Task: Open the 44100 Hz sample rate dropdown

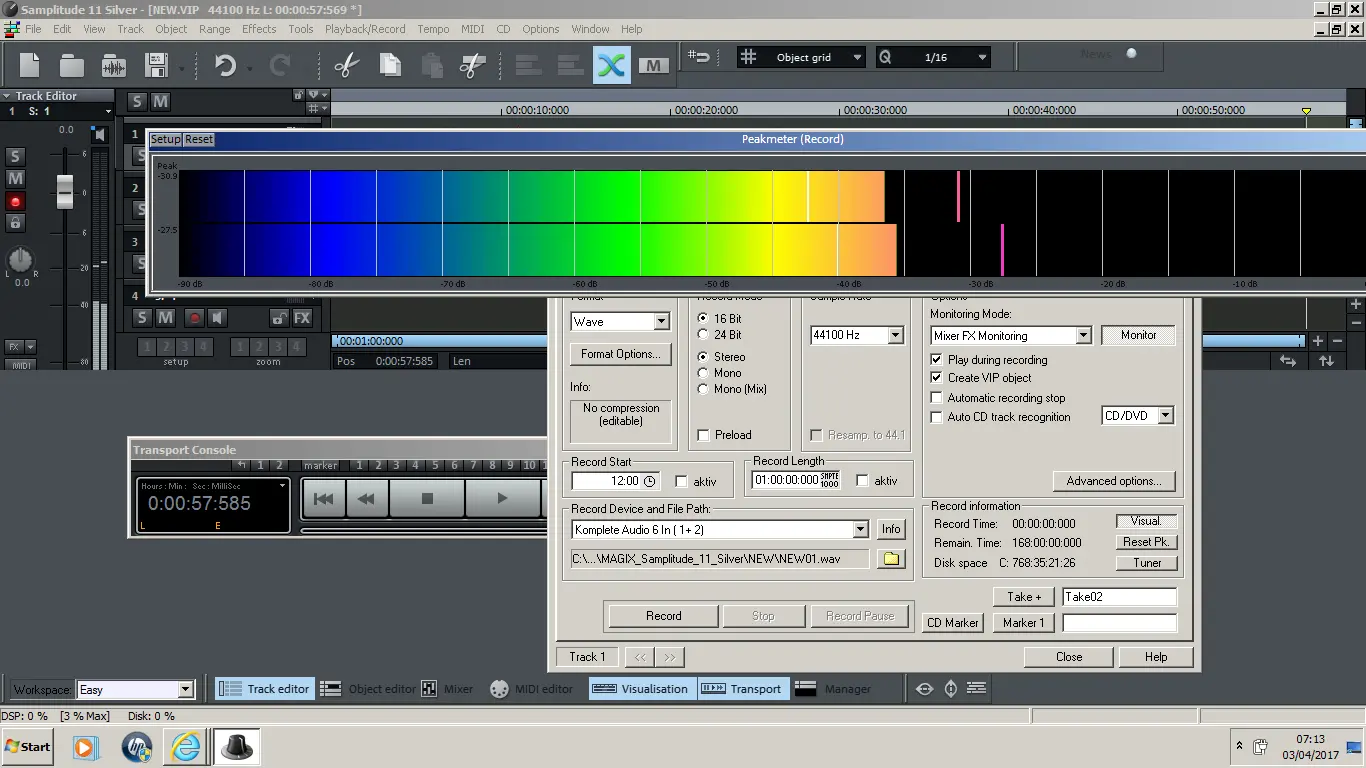Action: coord(895,335)
